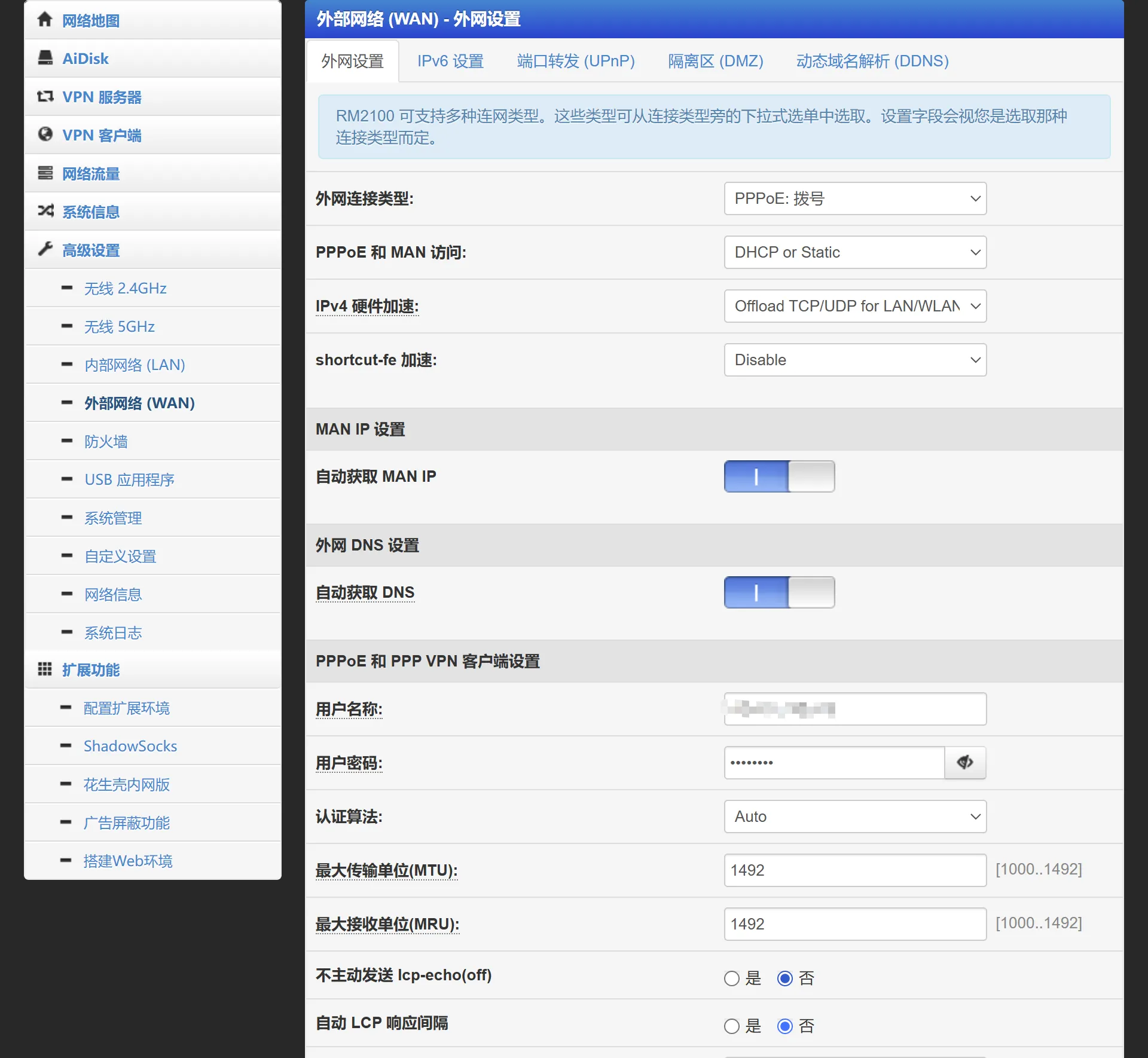Click the wrench icon for 高级设置
Screen dimensions: 1148x1058
tap(45, 249)
